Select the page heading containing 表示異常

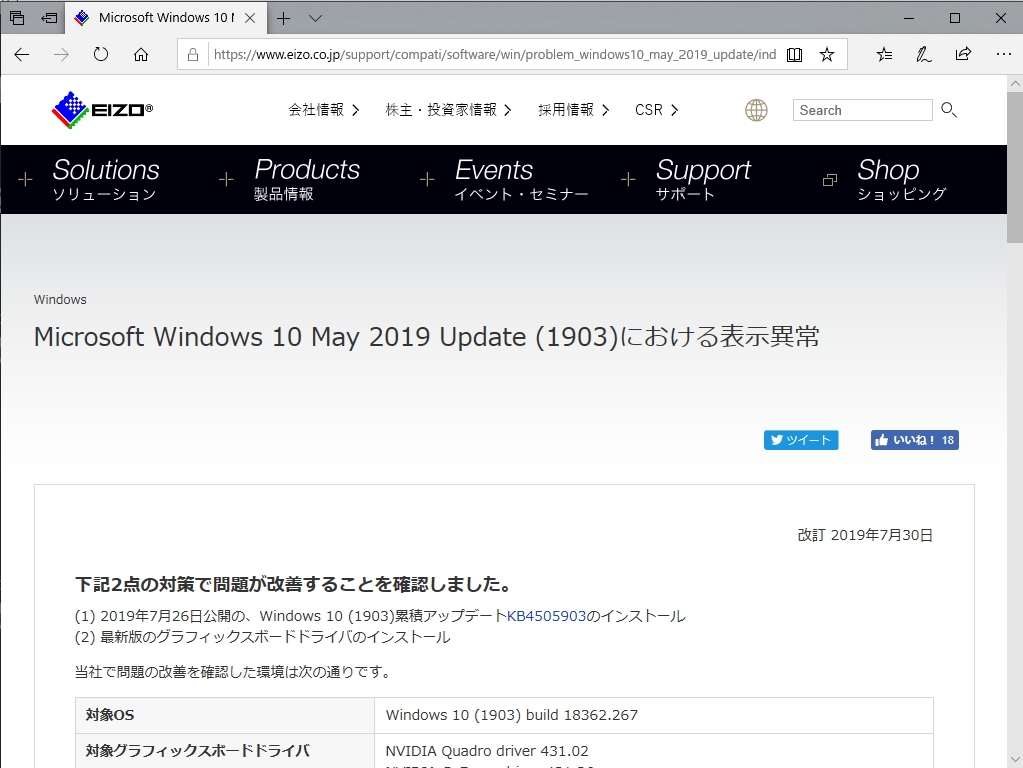tap(427, 337)
